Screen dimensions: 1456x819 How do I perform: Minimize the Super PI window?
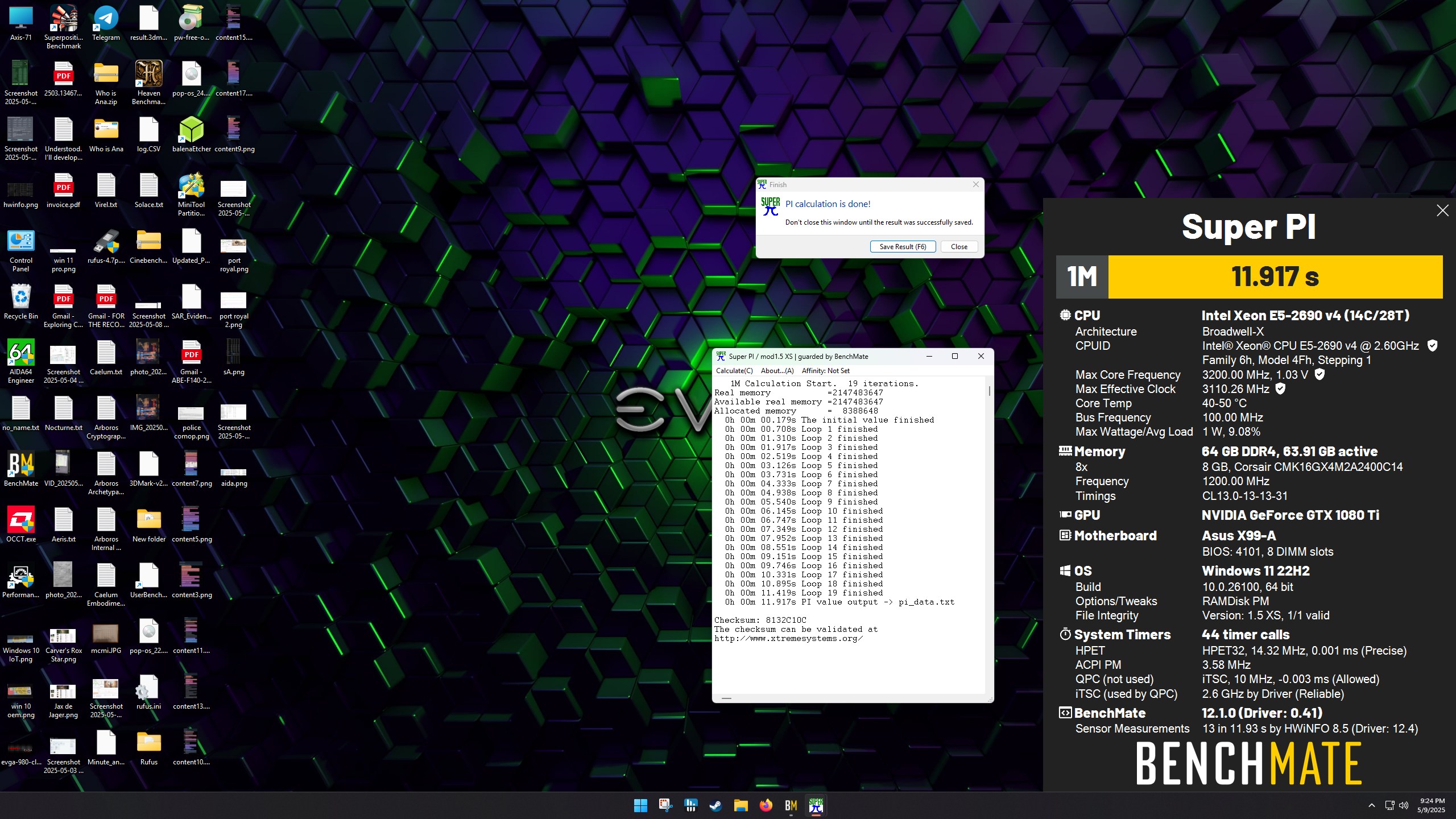[x=929, y=357]
